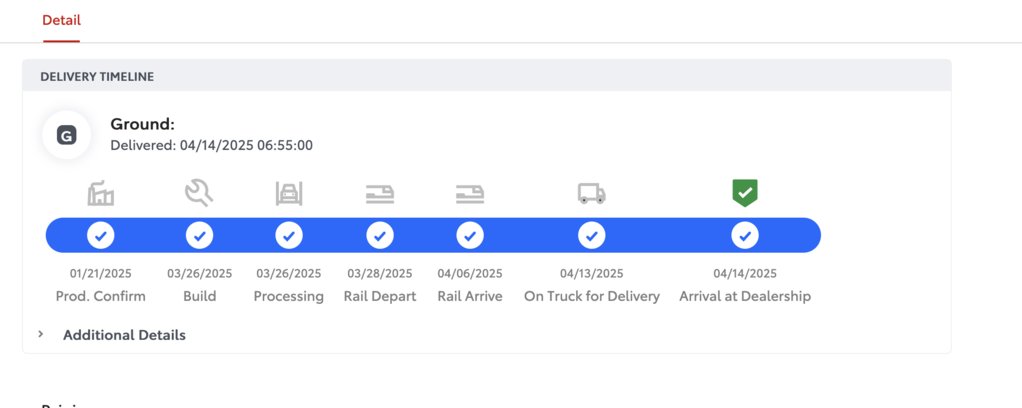Switch to the Detail tab
Viewport: 1022px width, 408px height.
click(61, 20)
